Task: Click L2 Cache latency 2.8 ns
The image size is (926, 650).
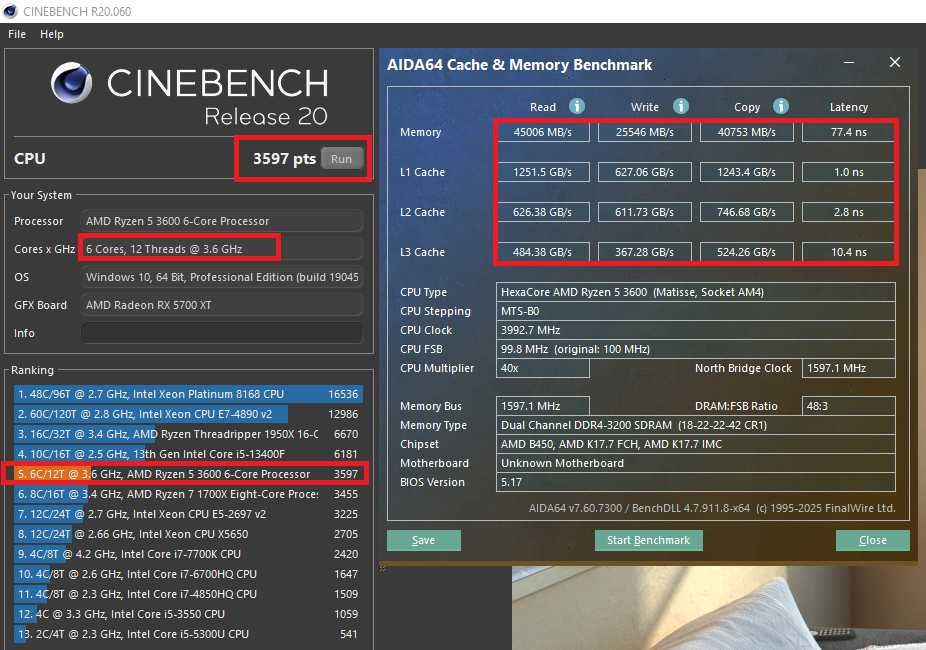Action: point(849,212)
